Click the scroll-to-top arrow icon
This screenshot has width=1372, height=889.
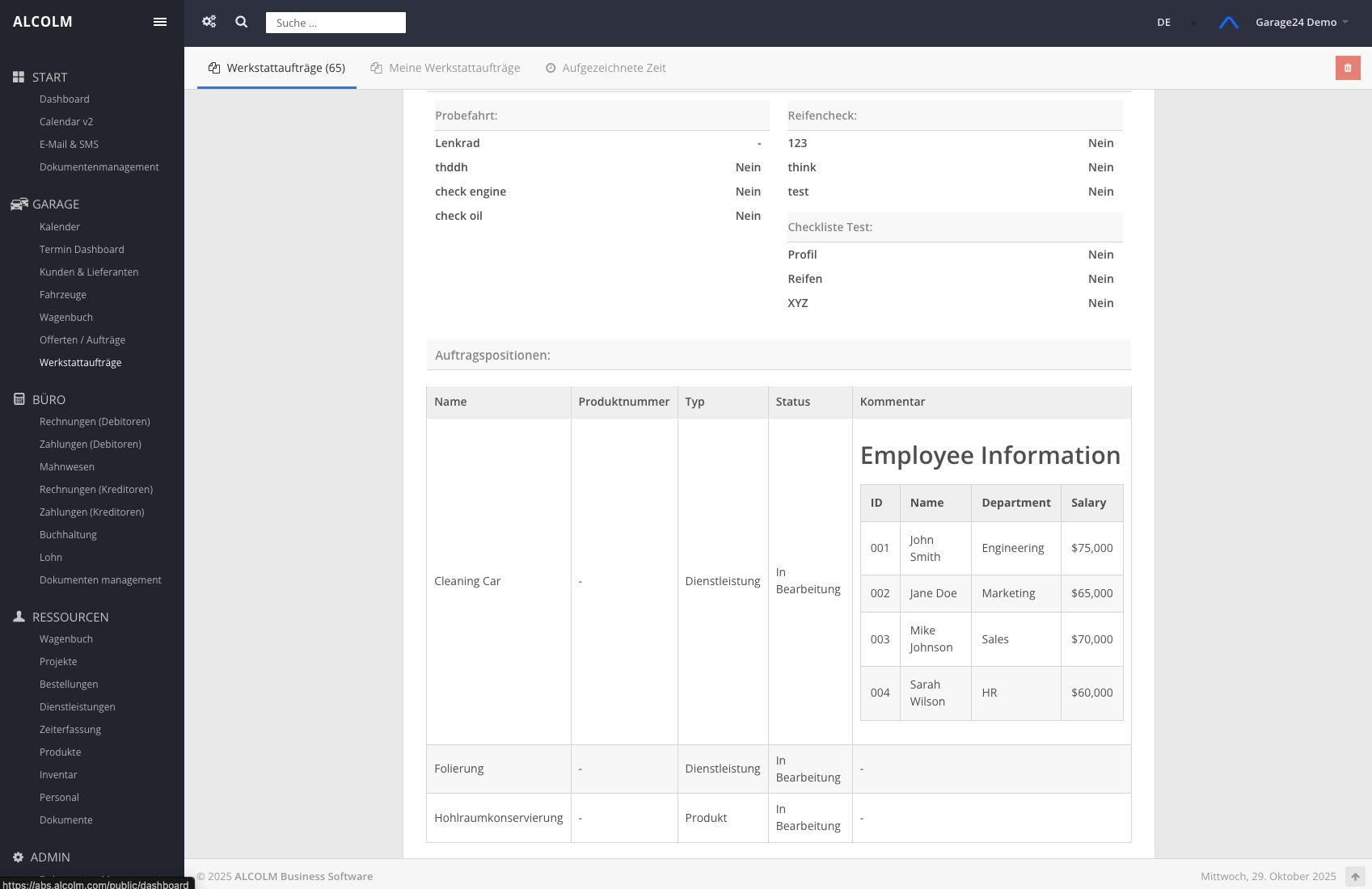tap(1355, 876)
